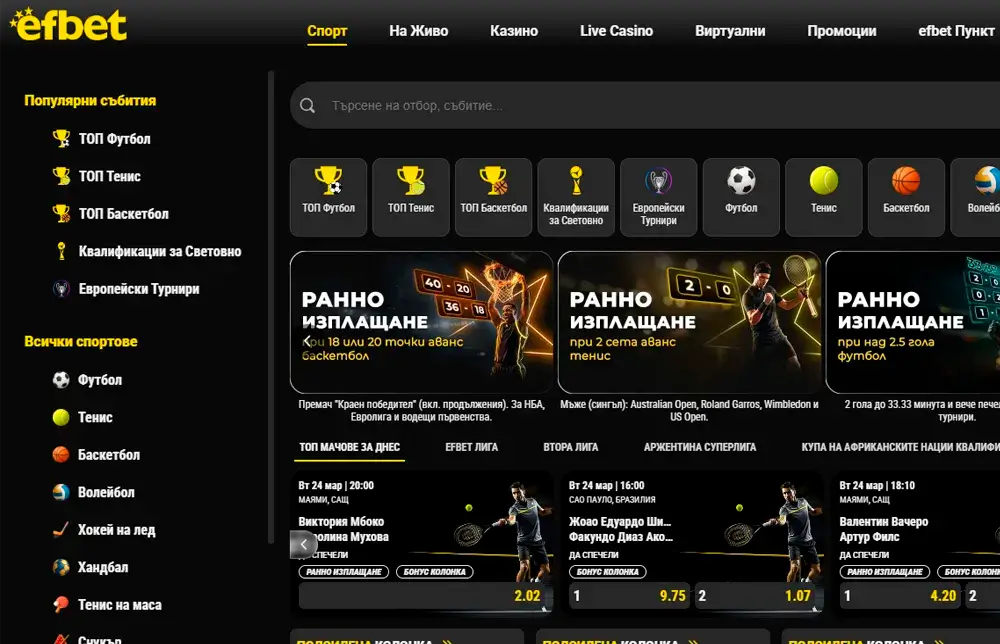Open sidebar Хандбал link
Screen dimensions: 1000x644
(x=103, y=567)
